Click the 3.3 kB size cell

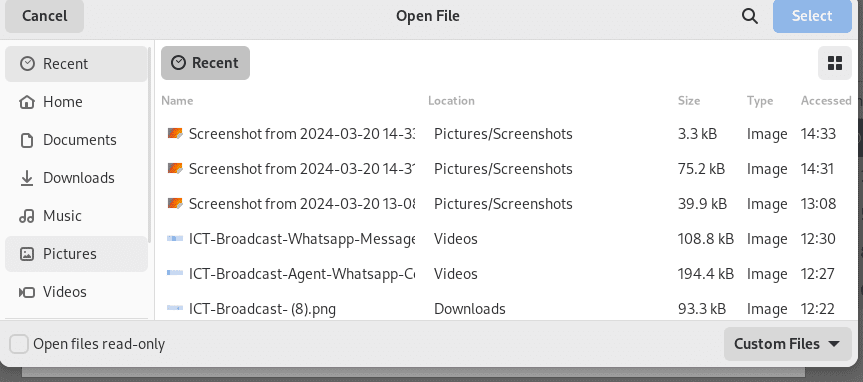(x=697, y=134)
